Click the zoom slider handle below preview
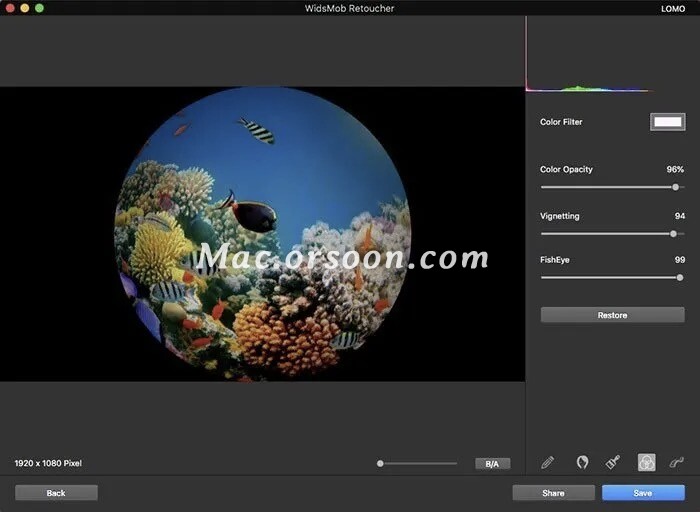This screenshot has height=512, width=700. pos(381,464)
